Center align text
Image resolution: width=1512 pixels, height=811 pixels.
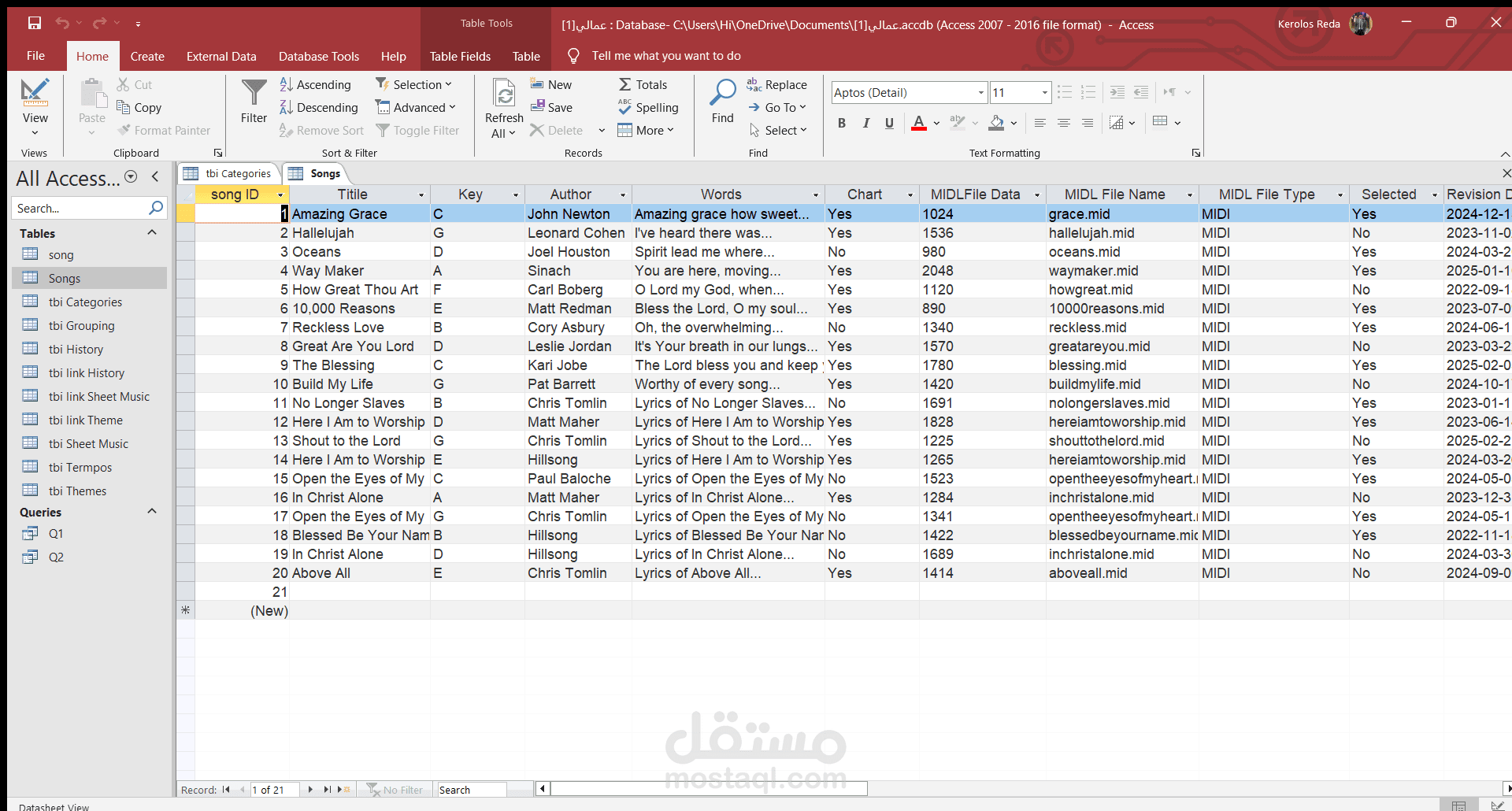1064,123
